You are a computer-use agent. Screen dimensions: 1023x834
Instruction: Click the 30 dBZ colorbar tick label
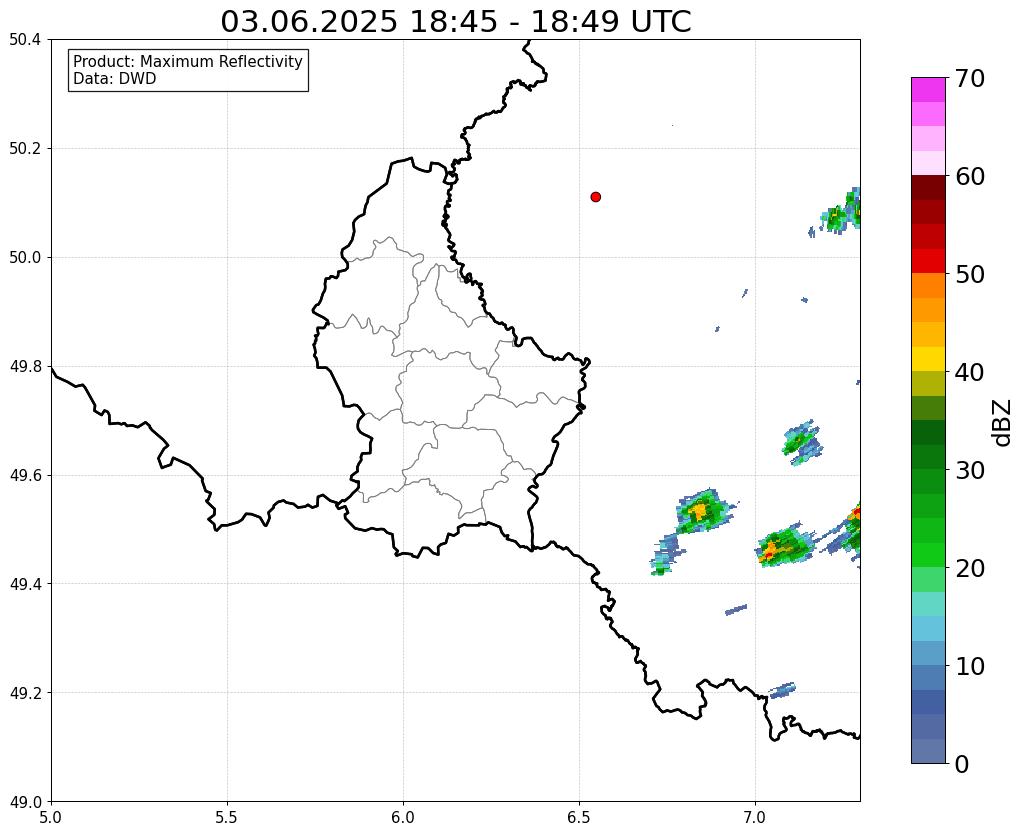(970, 470)
